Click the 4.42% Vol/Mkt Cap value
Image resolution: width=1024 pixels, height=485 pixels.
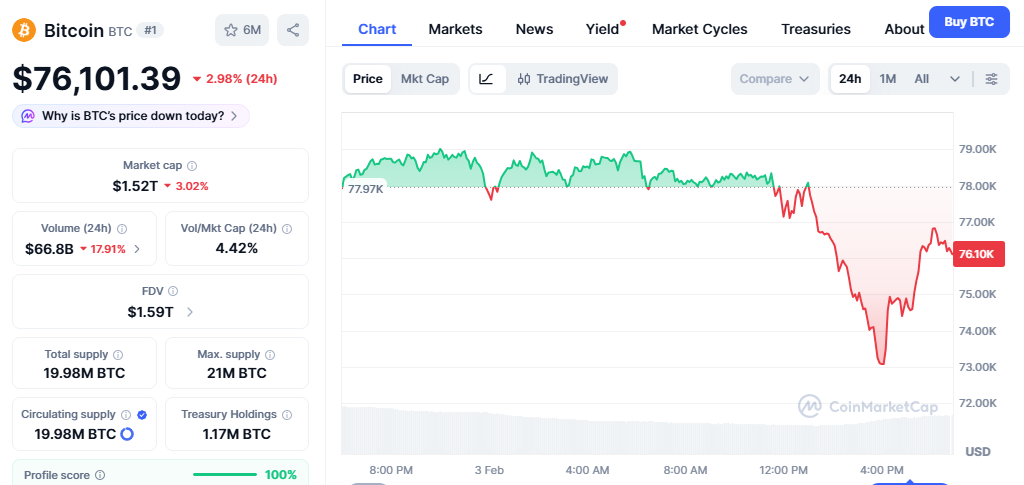point(236,248)
